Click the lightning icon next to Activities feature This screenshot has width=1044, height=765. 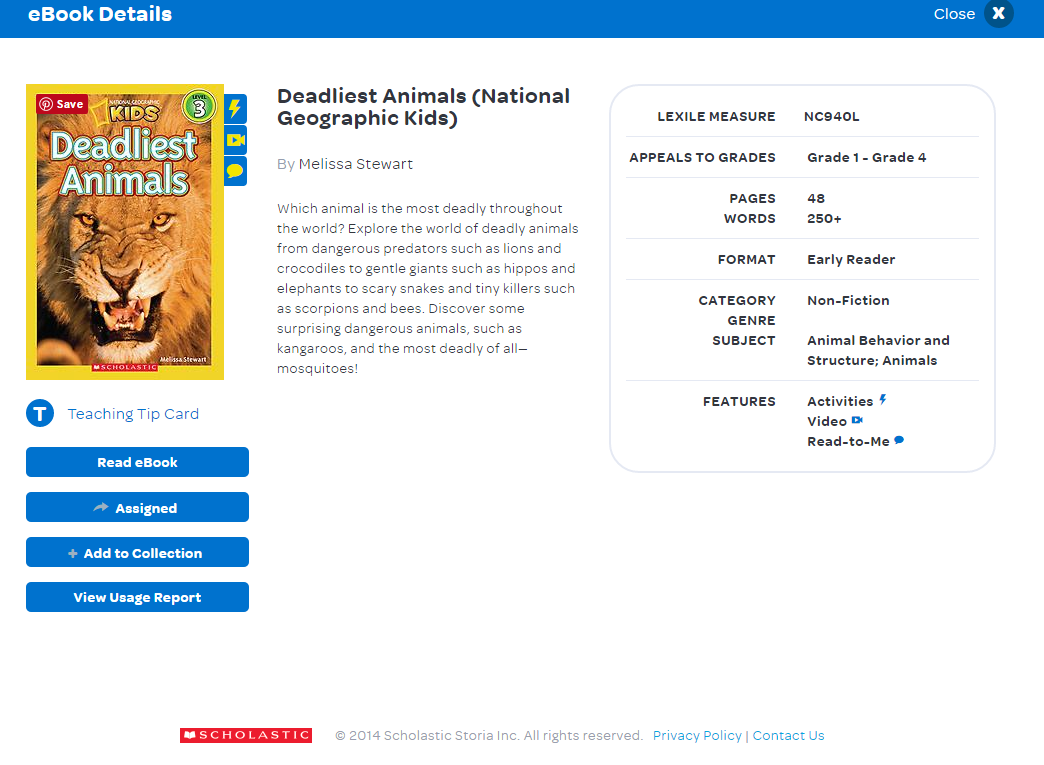(883, 399)
